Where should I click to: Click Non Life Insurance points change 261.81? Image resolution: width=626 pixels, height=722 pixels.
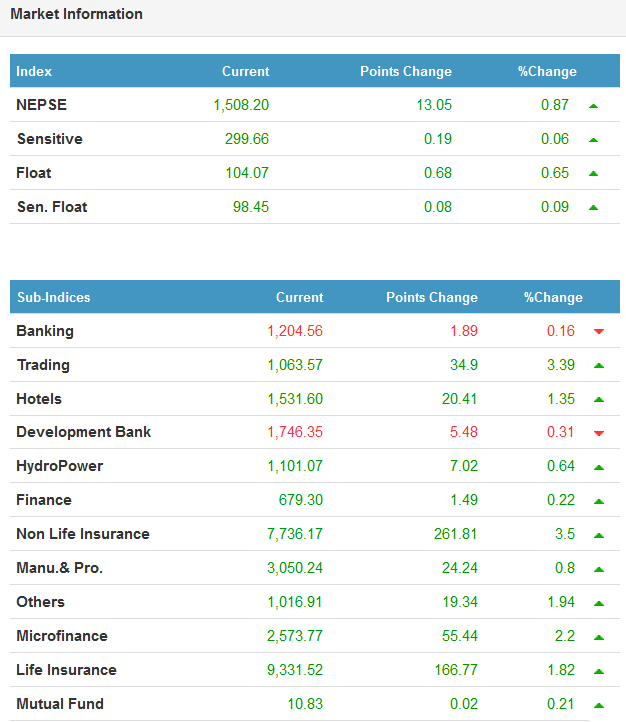click(x=456, y=534)
